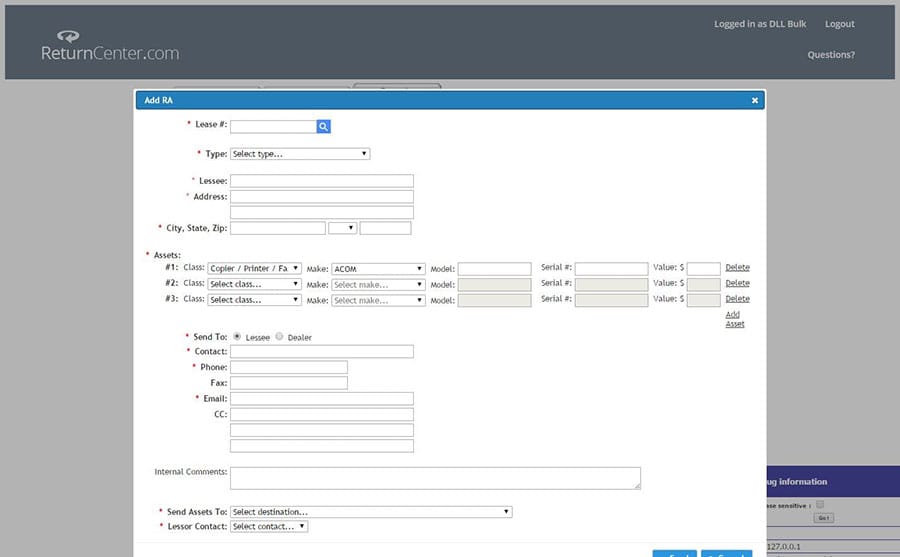The image size is (900, 557).
Task: Click the Add Asset link
Action: pos(735,319)
